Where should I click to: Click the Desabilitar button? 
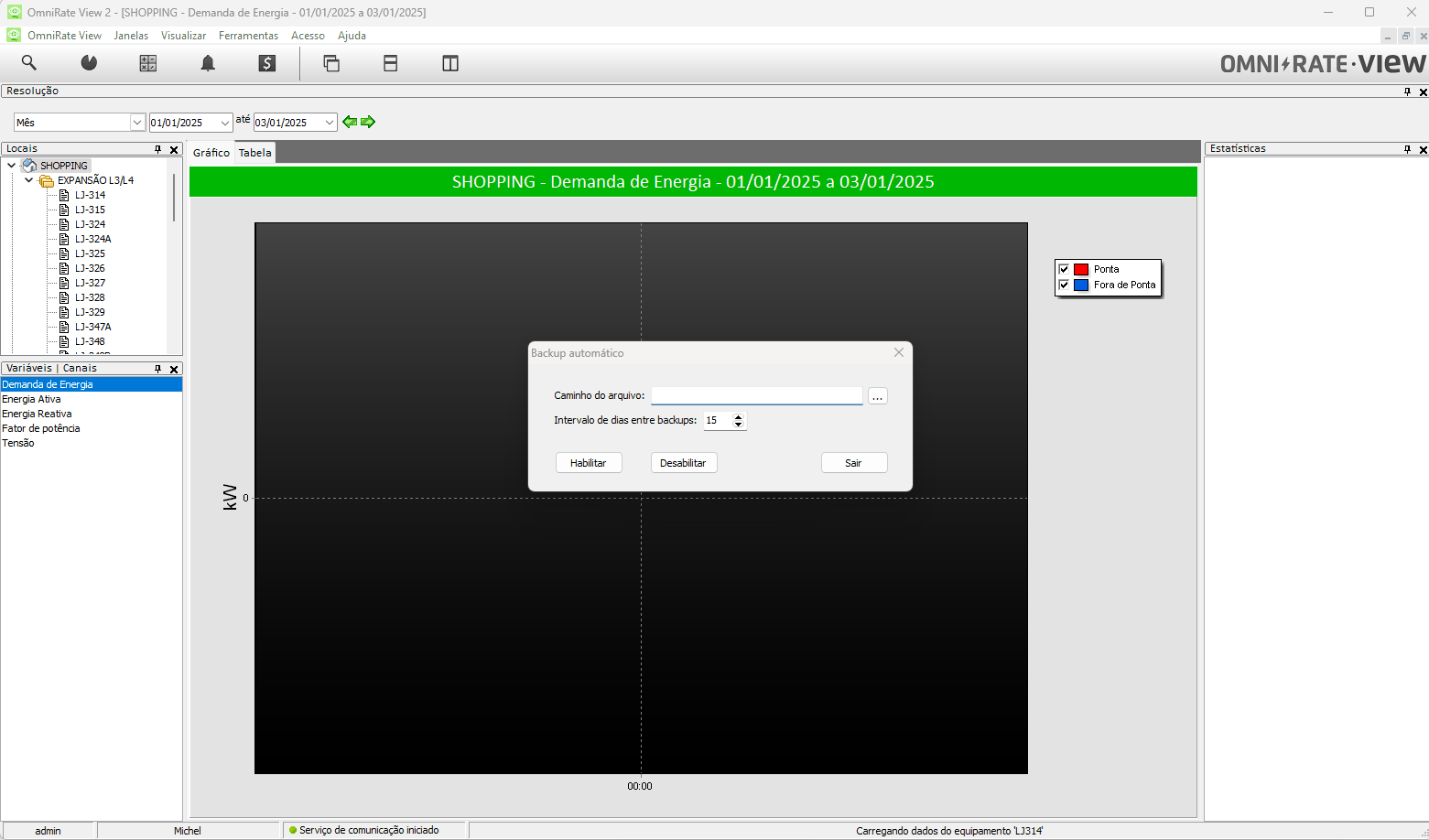tap(684, 463)
